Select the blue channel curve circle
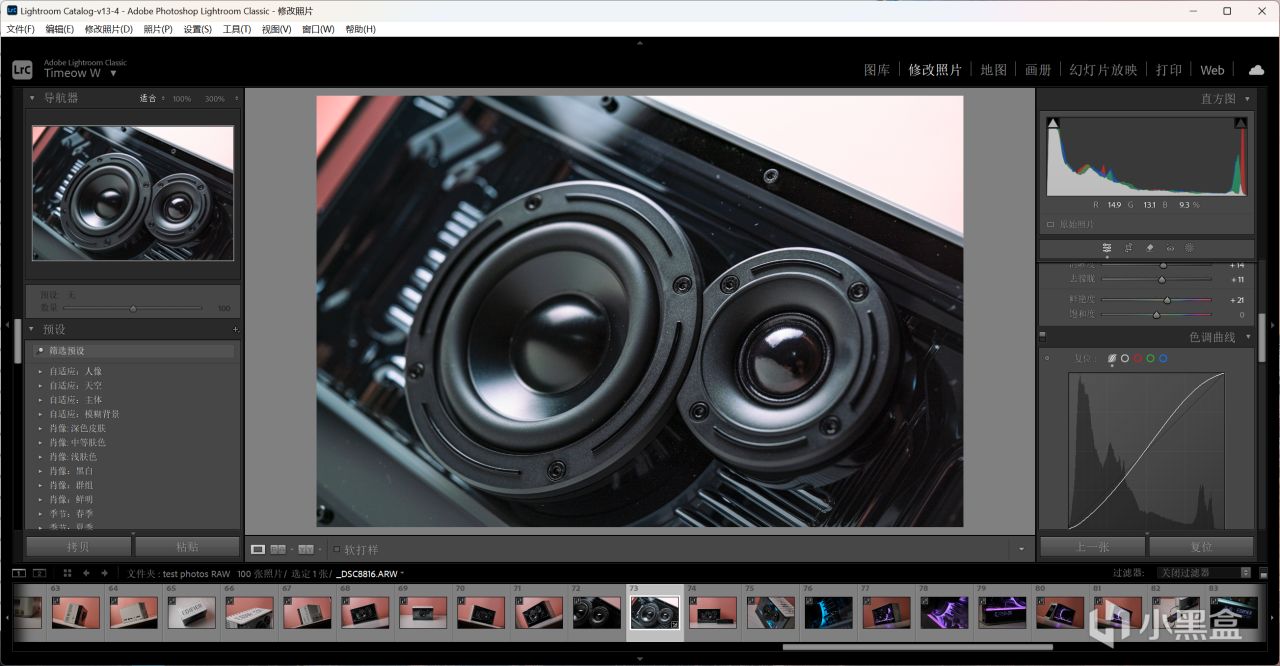The image size is (1280, 666). pos(1163,358)
